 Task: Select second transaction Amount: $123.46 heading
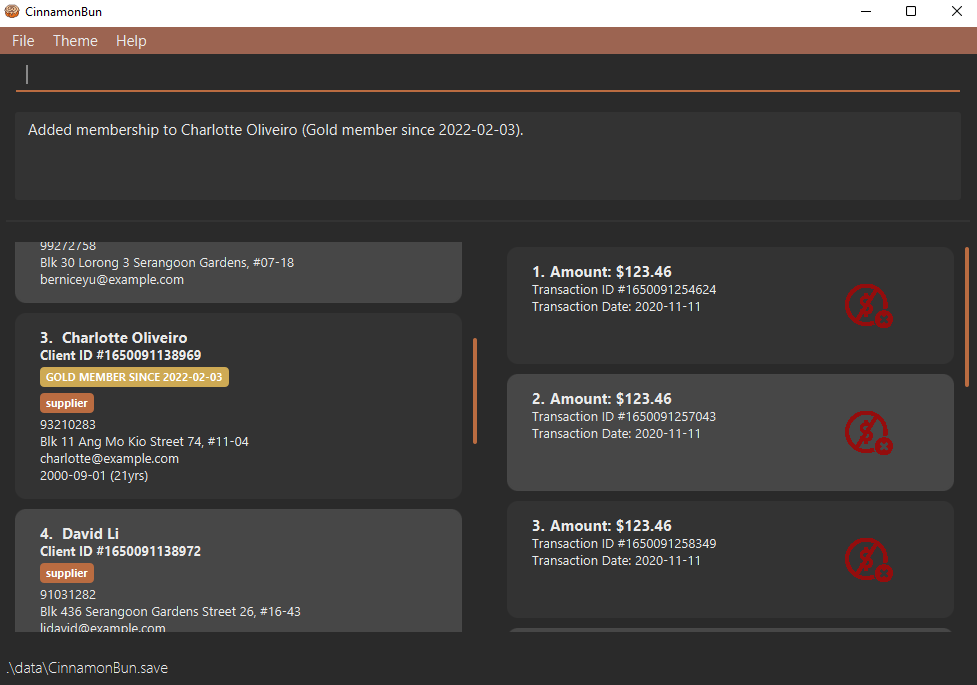[602, 399]
